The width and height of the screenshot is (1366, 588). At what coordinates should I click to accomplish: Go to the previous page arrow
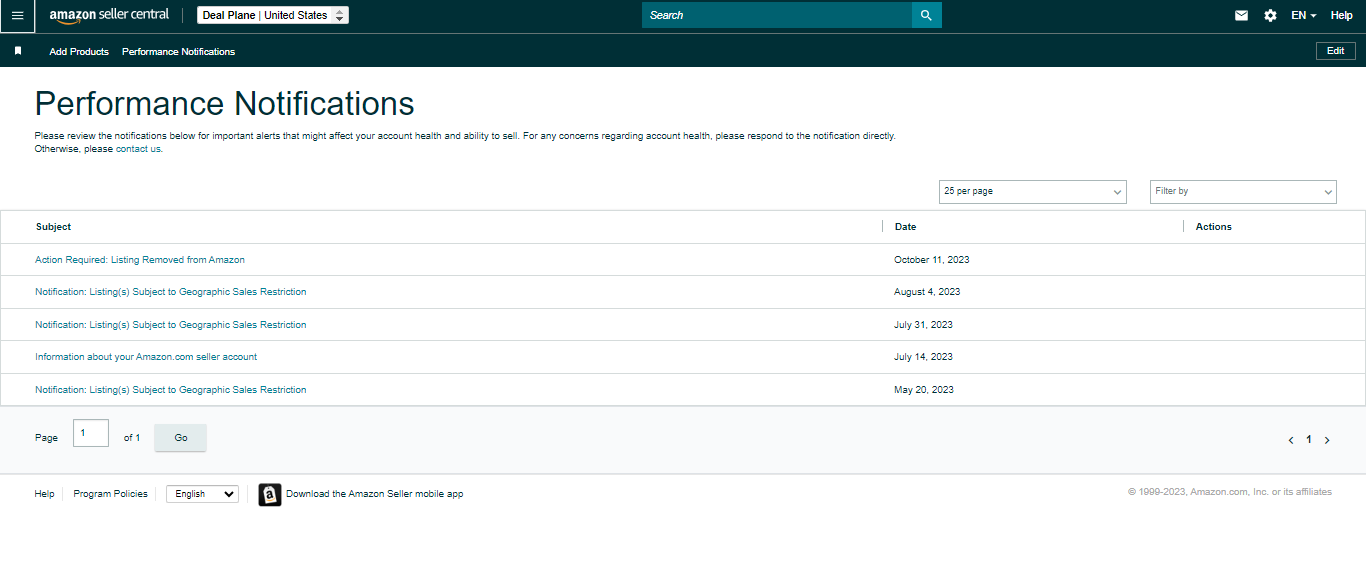(x=1291, y=440)
